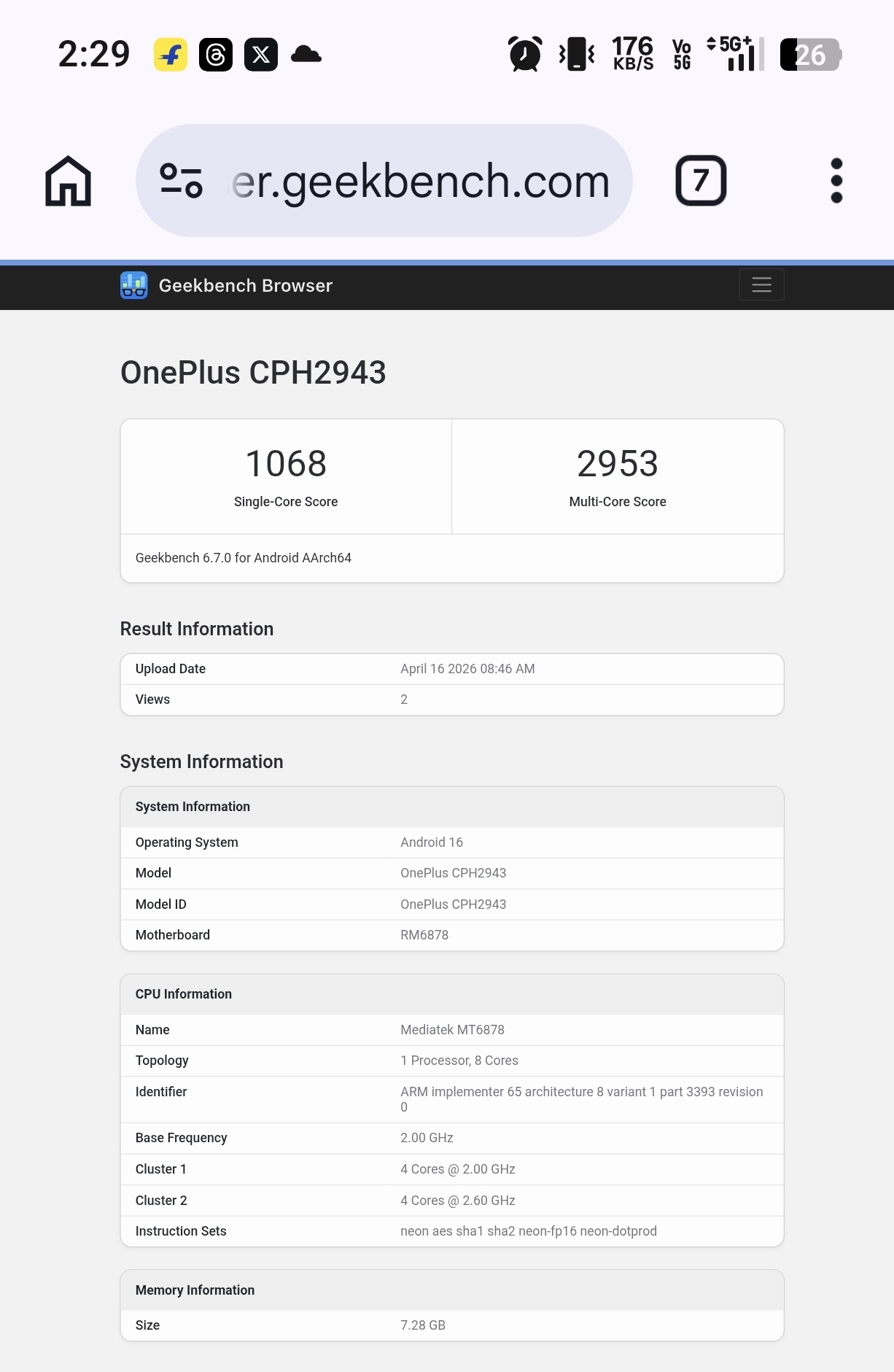This screenshot has height=1372, width=894.
Task: Open the browser three-dot overflow menu
Action: point(836,181)
